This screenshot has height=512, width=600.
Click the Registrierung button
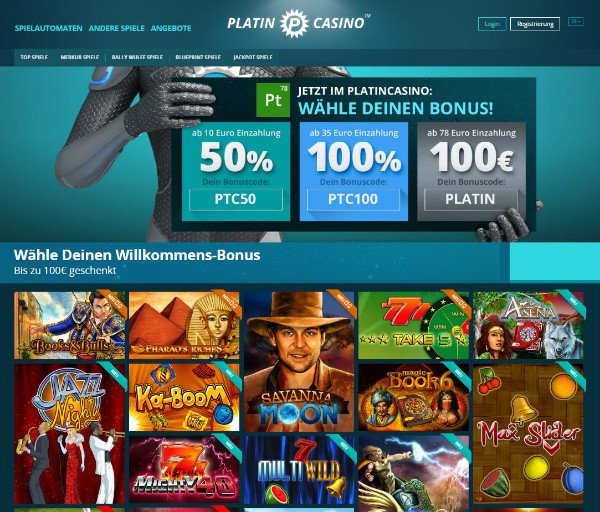tap(535, 24)
